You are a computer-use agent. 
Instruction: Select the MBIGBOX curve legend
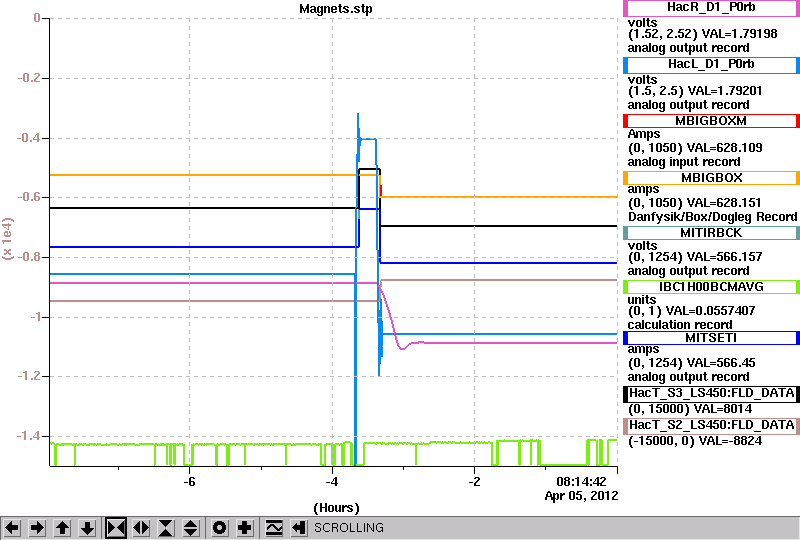click(x=711, y=178)
